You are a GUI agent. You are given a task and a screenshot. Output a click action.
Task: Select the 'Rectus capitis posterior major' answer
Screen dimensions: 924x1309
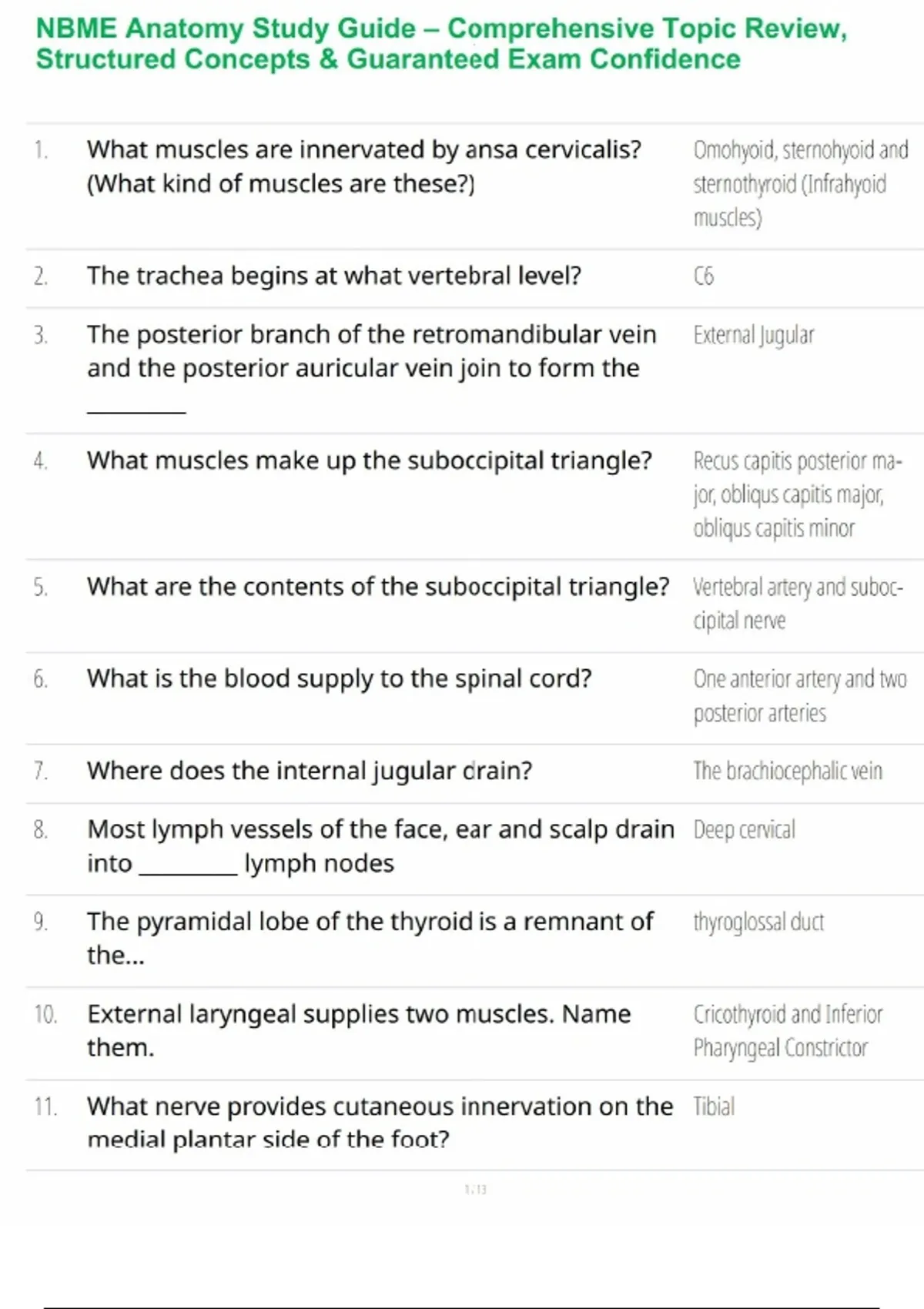[x=796, y=494]
